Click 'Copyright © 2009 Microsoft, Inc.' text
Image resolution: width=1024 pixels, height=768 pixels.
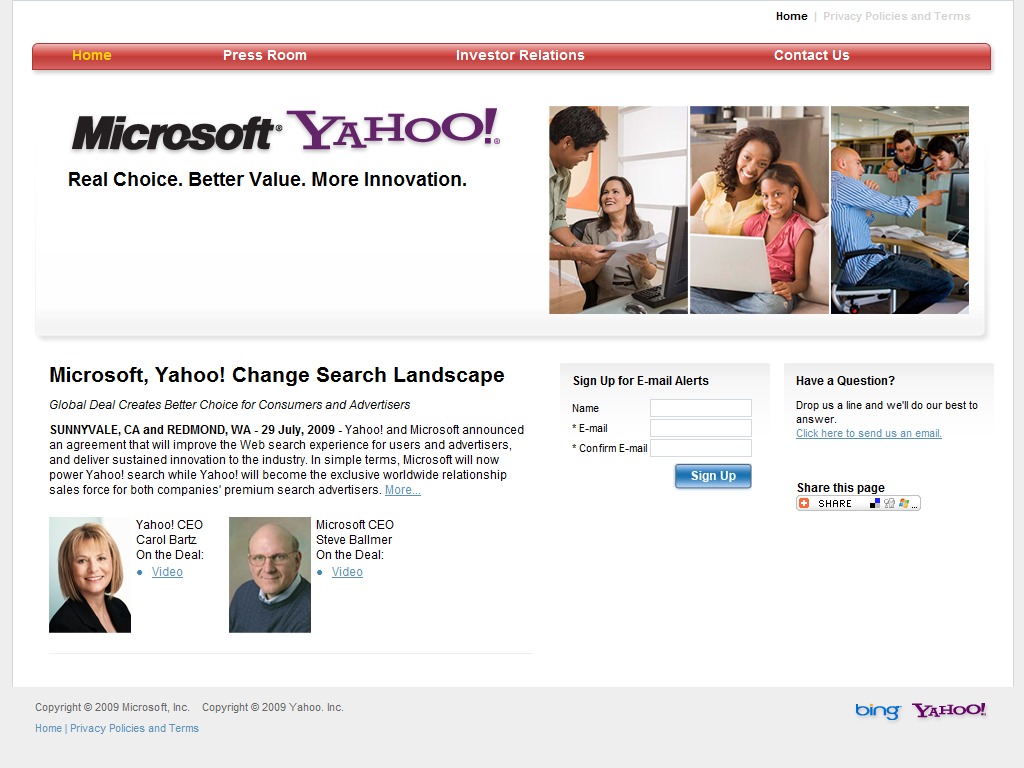click(112, 707)
